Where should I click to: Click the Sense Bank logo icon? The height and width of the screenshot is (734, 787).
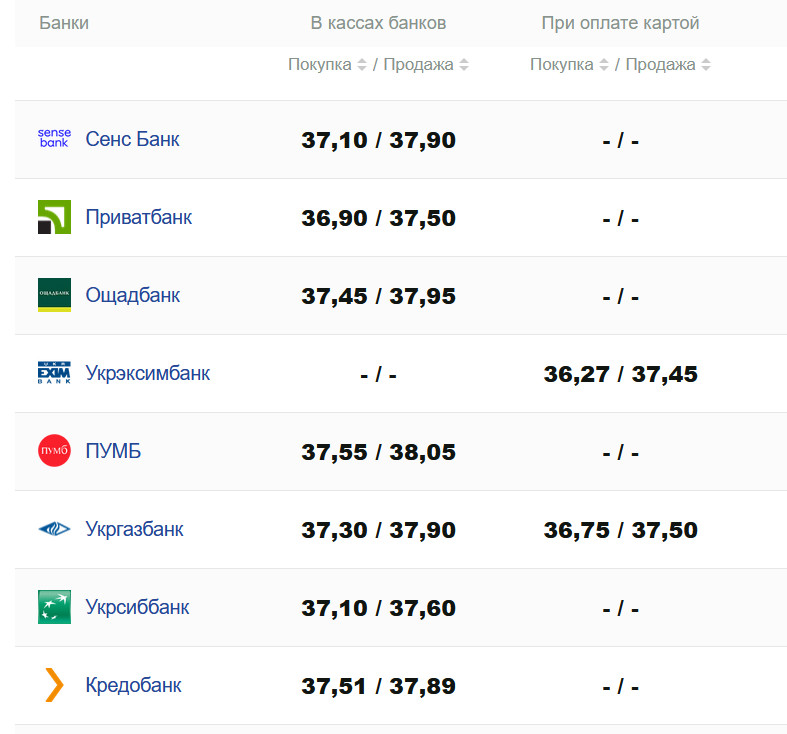click(54, 139)
